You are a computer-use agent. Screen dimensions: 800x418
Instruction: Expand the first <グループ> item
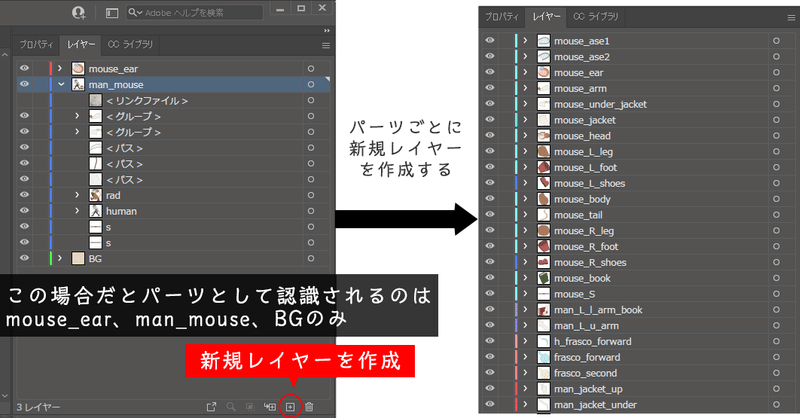point(77,116)
